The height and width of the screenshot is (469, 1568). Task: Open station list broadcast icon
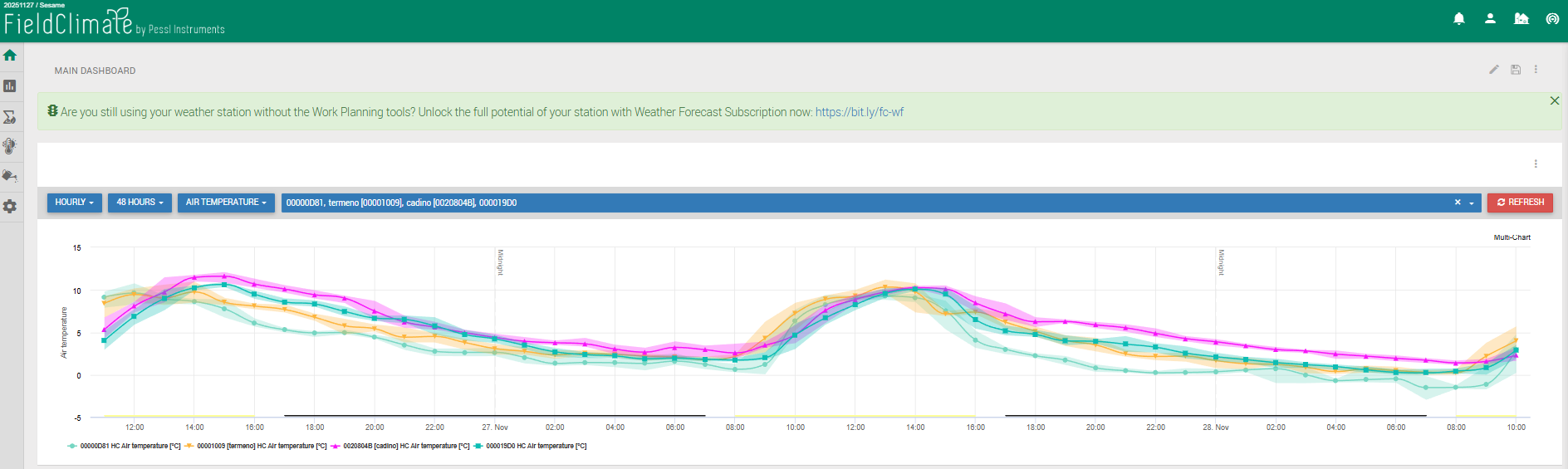(x=1552, y=19)
